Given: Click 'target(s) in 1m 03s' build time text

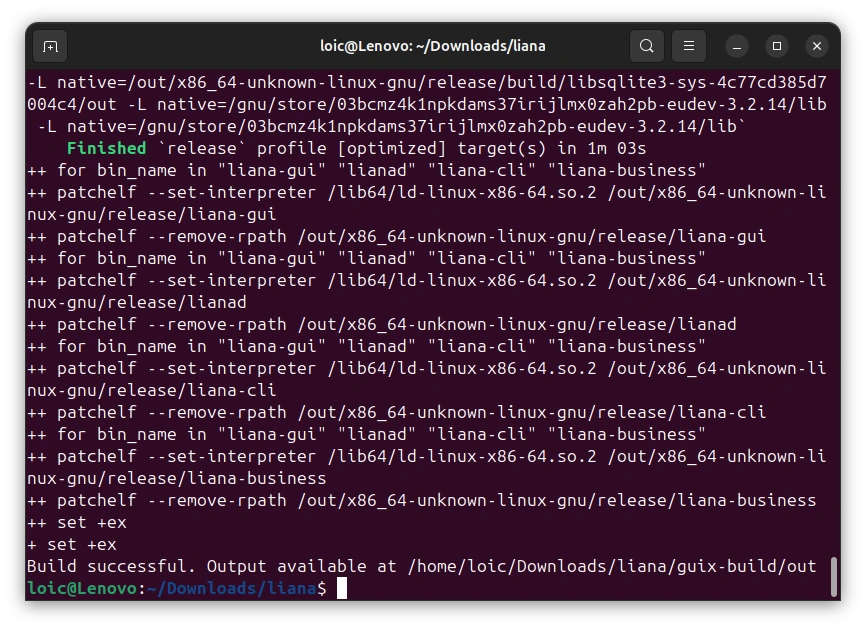Looking at the screenshot, I should 552,149.
